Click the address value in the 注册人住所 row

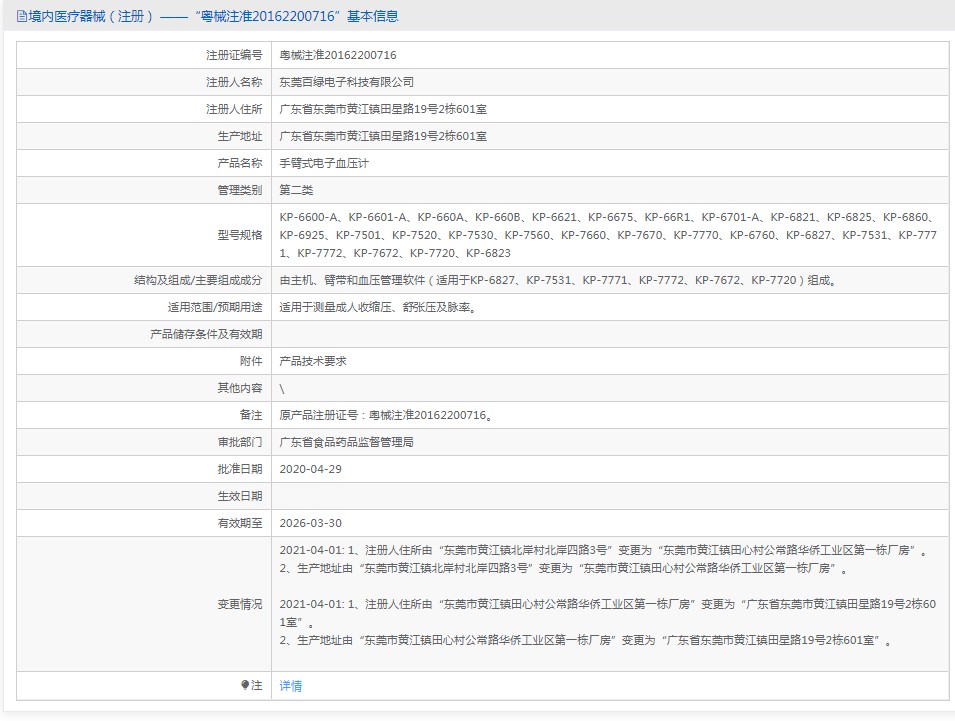click(383, 109)
